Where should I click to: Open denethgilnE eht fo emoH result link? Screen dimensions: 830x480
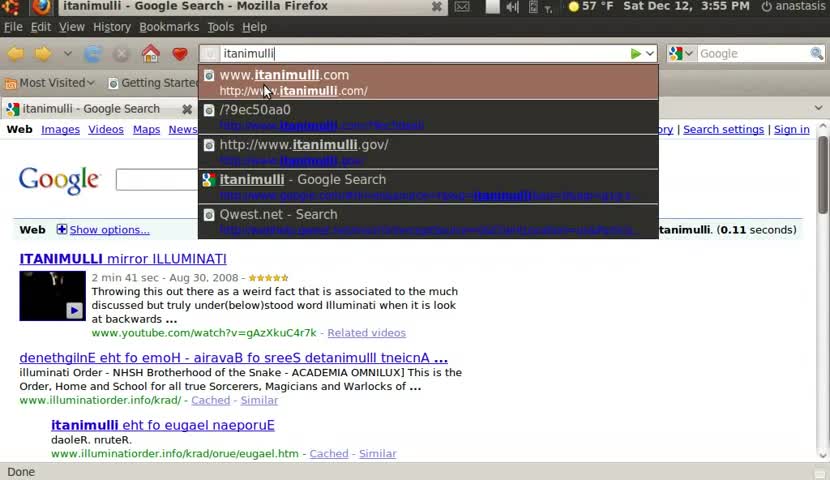[x=233, y=358]
